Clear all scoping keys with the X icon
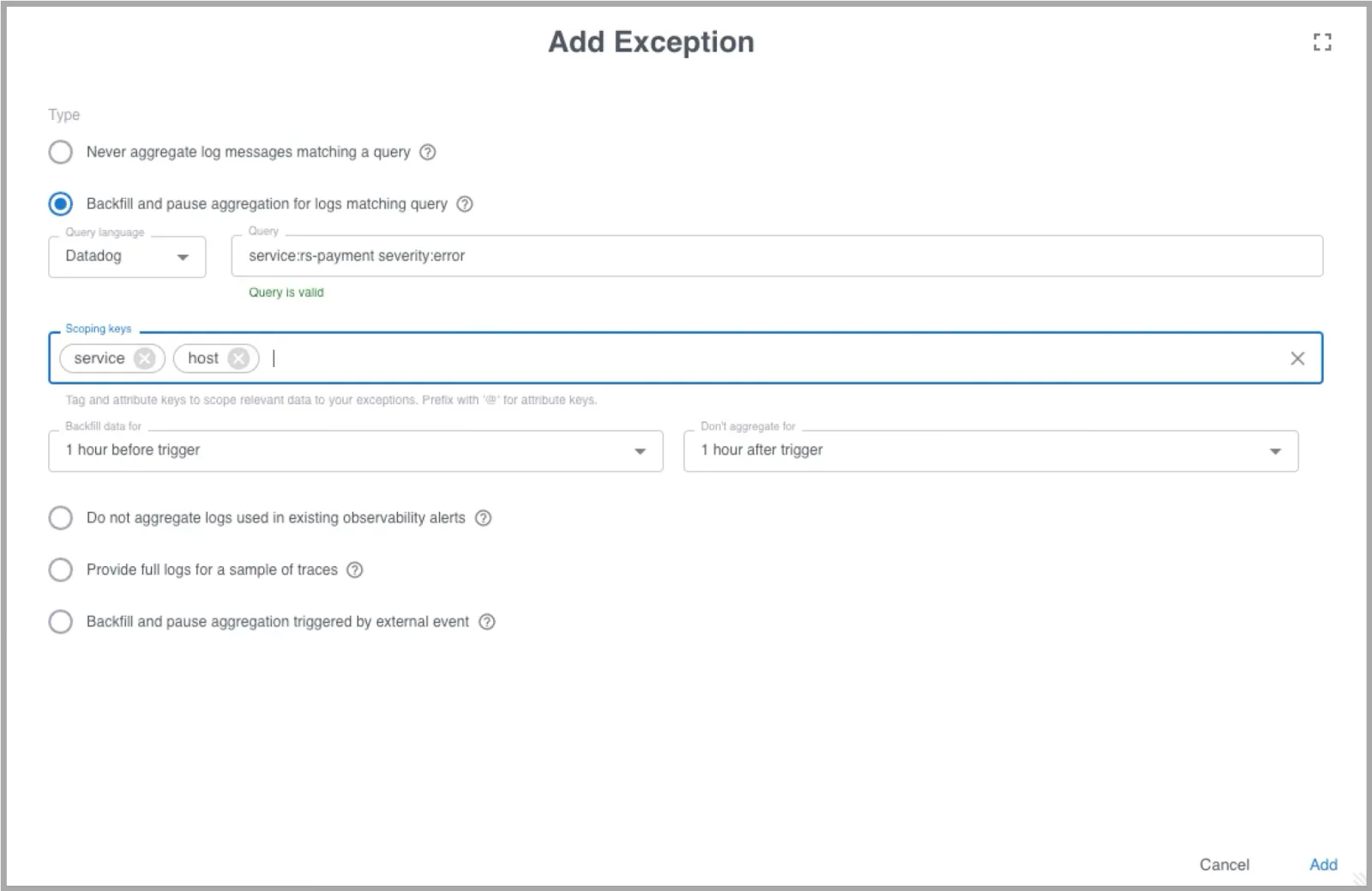Viewport: 1372px width, 891px height. 1297,358
